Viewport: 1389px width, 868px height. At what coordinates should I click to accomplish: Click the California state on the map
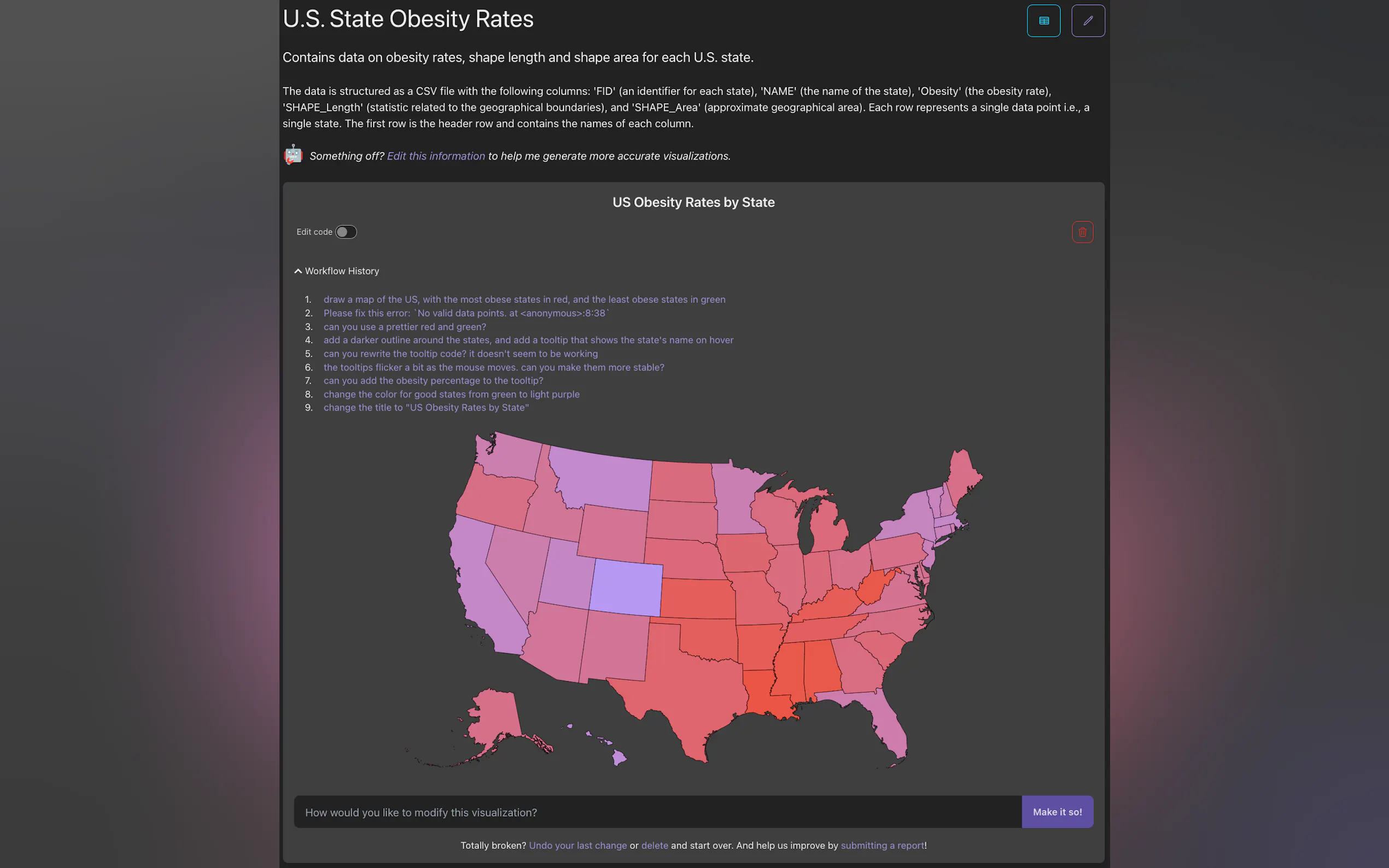[x=482, y=585]
